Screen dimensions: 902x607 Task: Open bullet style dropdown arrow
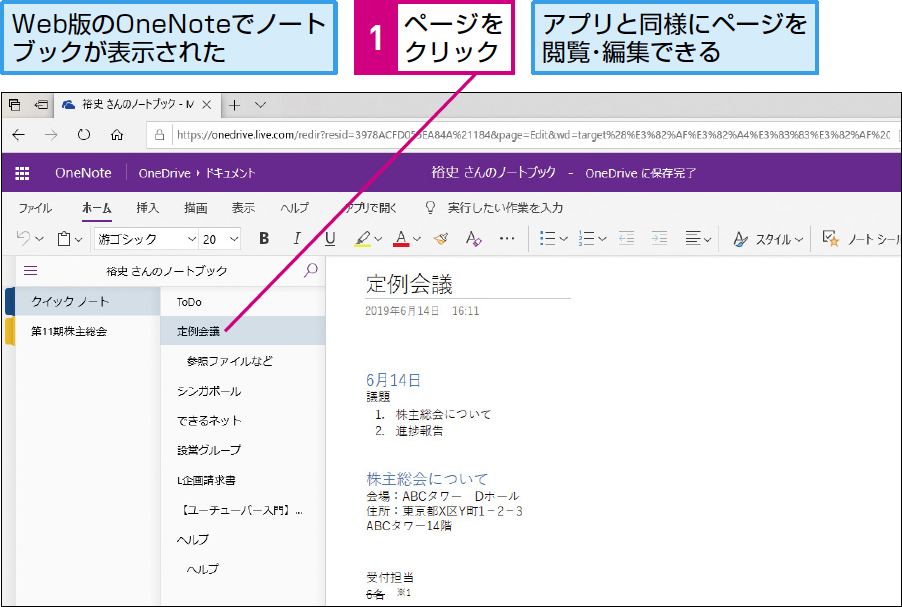pyautogui.click(x=563, y=239)
